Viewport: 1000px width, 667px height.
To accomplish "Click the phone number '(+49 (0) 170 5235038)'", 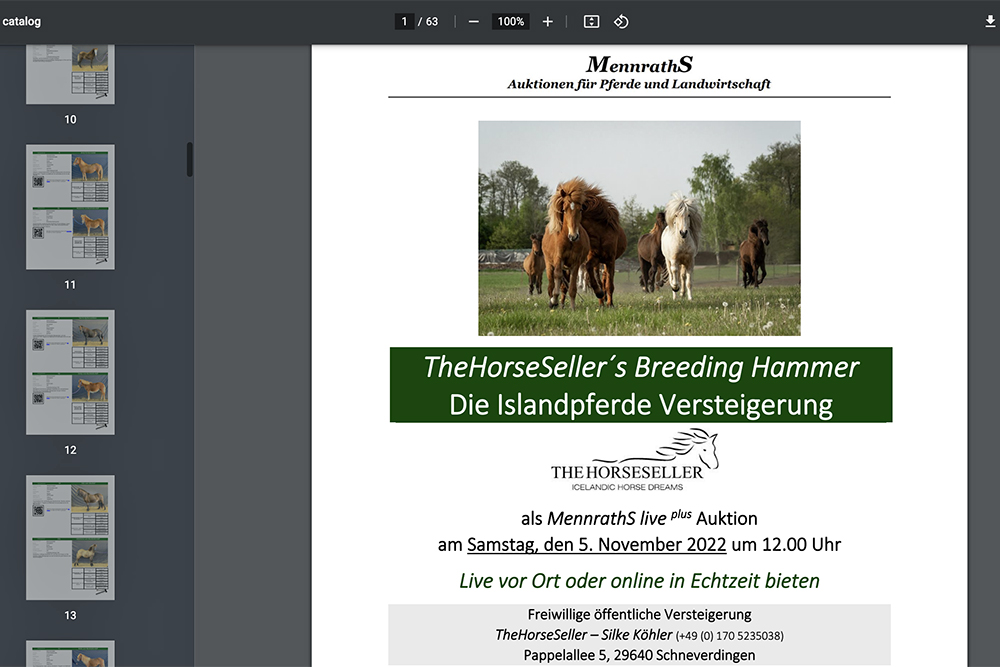I will point(730,636).
